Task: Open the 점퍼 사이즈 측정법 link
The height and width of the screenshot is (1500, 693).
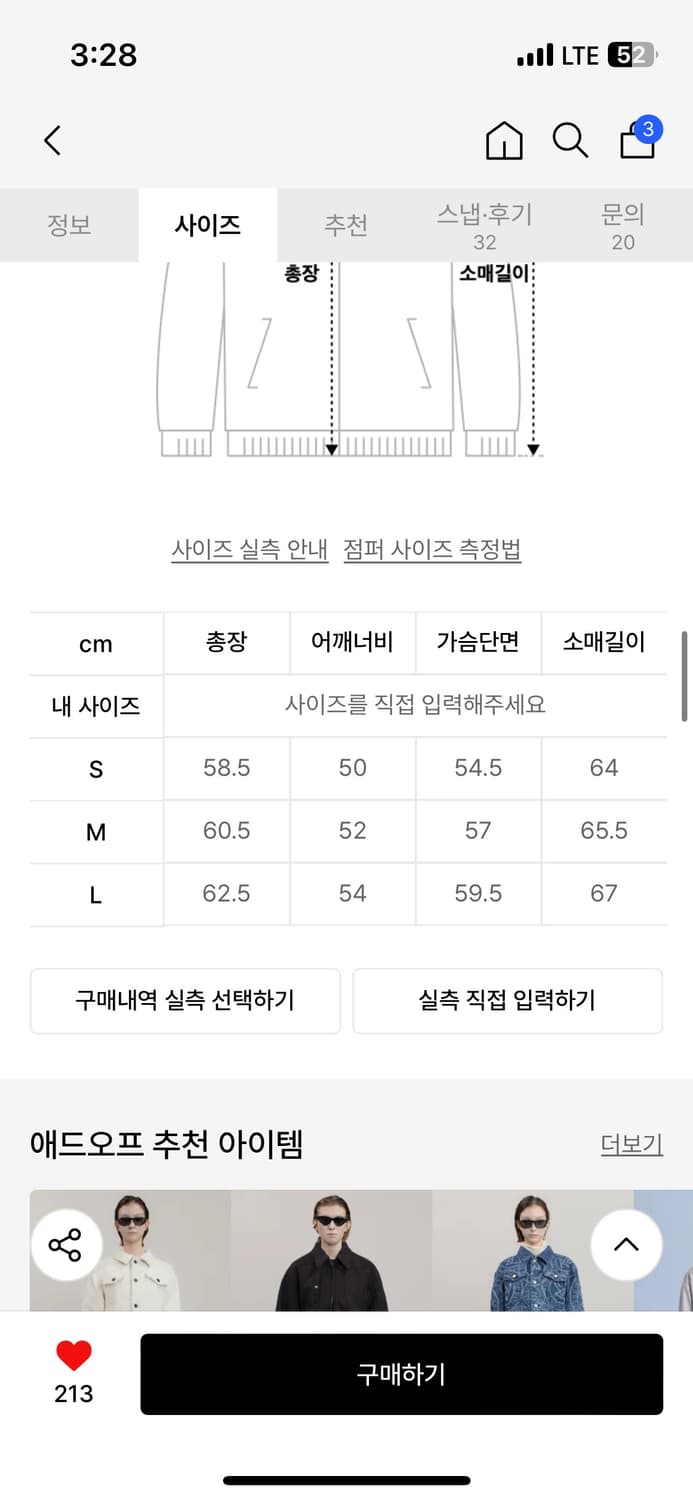Action: point(432,549)
